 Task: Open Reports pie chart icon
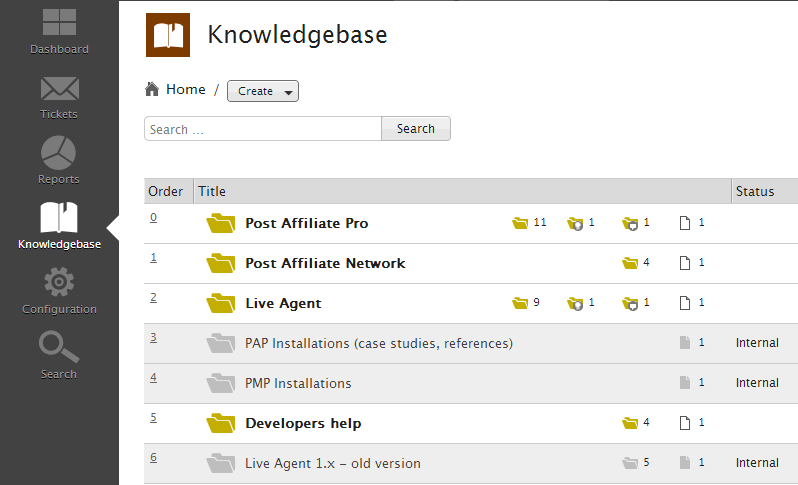(x=59, y=153)
